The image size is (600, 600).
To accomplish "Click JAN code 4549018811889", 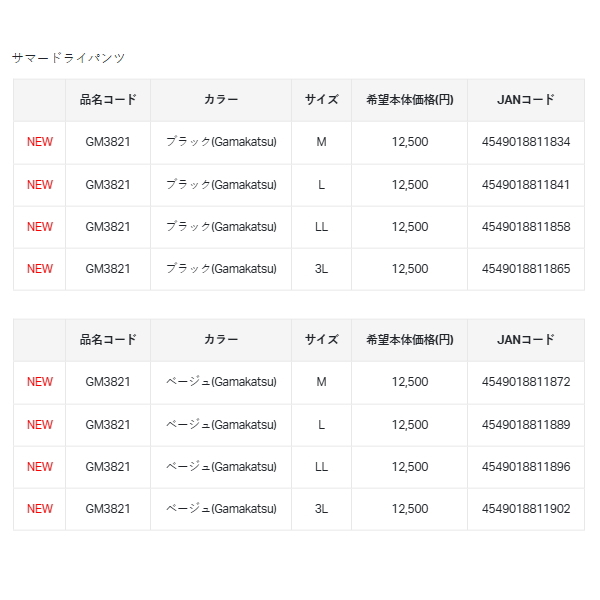I will pos(526,425).
